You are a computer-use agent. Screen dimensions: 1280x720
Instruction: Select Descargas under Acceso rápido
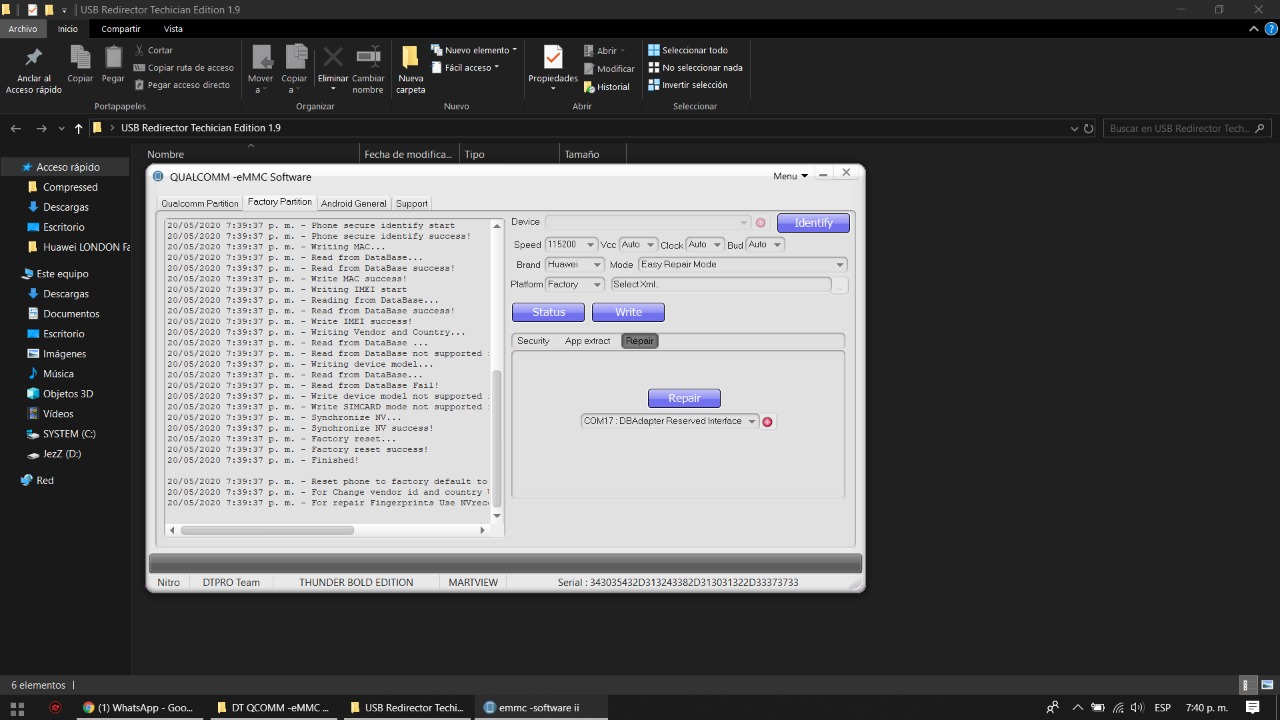65,207
